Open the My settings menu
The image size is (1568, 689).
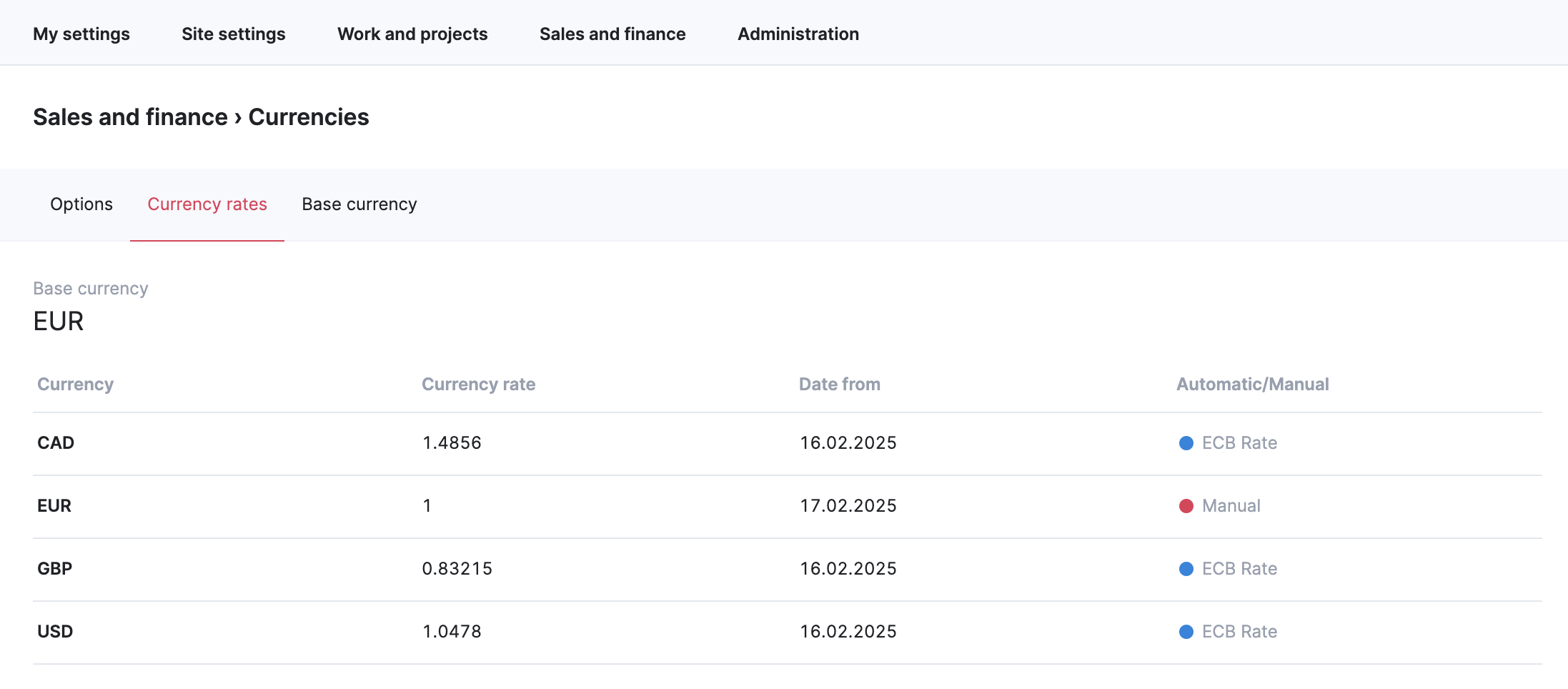[x=81, y=34]
